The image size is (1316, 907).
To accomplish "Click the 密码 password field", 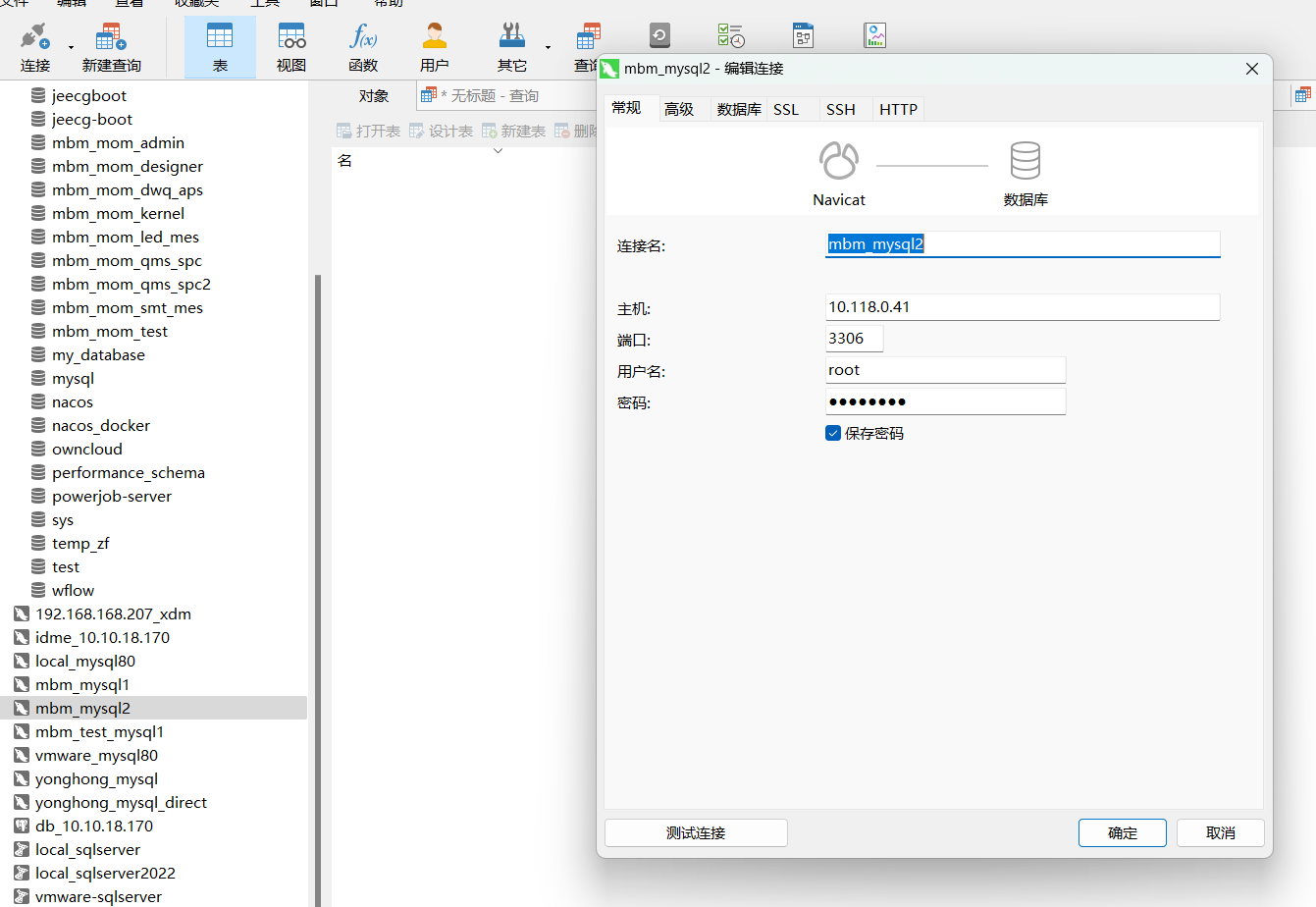I will coord(945,401).
